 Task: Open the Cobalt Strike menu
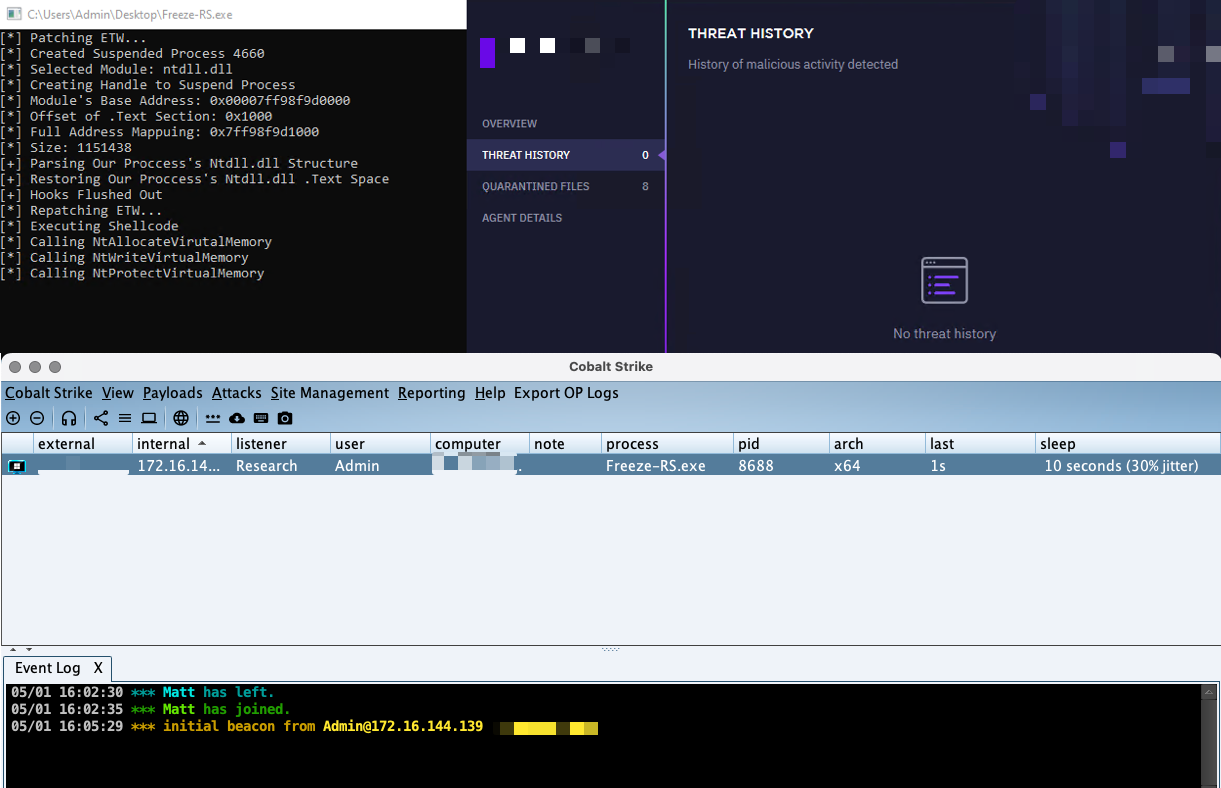click(x=49, y=393)
